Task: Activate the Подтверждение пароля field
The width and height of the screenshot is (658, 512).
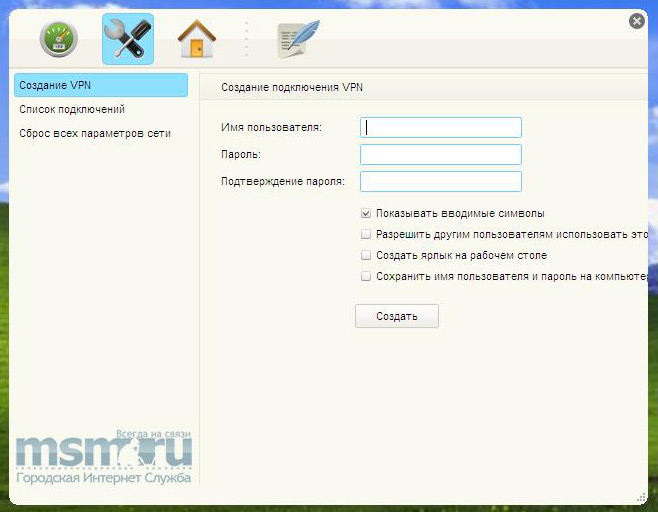Action: click(441, 181)
